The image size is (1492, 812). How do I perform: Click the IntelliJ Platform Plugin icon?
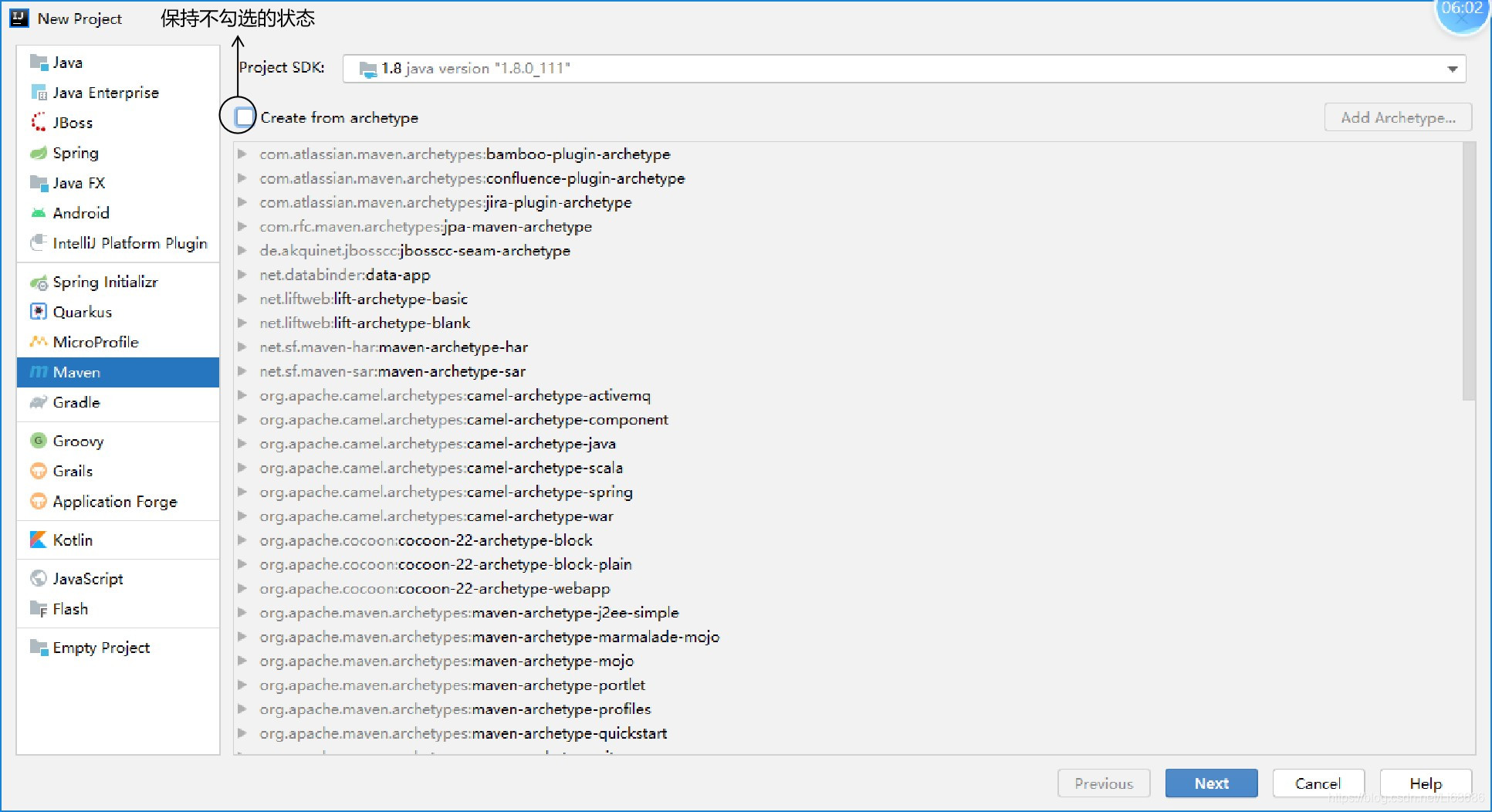point(38,243)
